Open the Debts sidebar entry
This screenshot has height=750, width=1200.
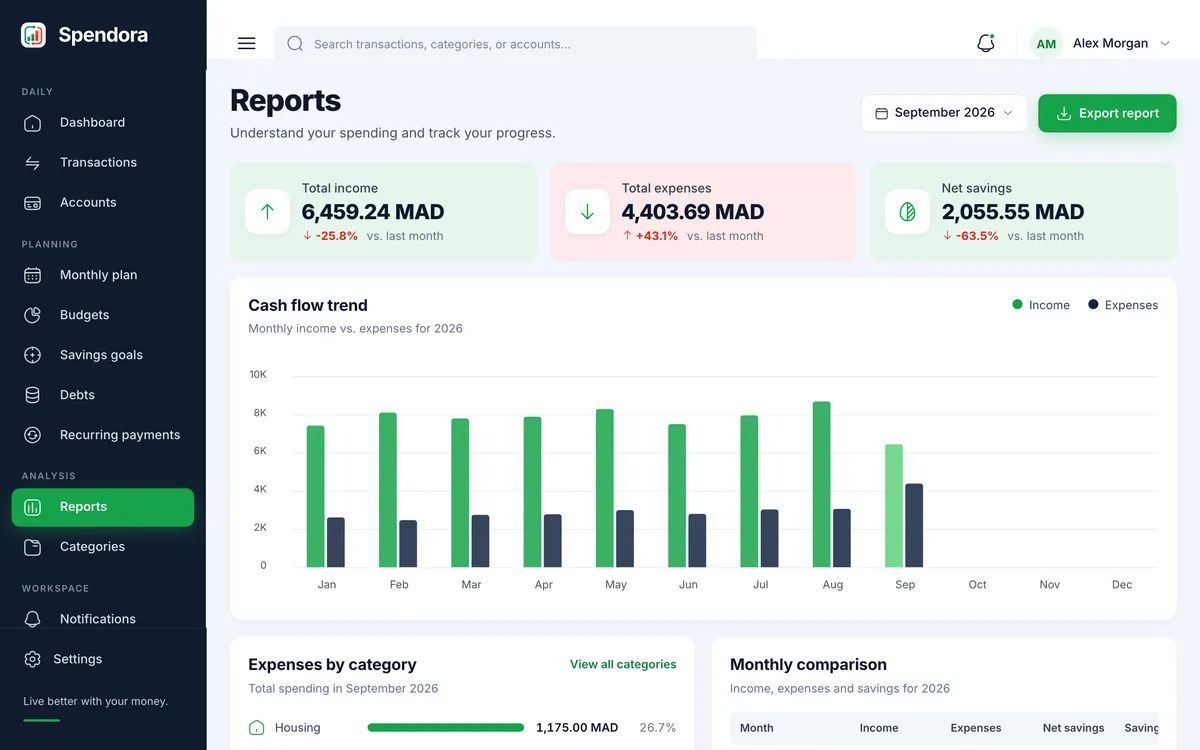(x=77, y=395)
